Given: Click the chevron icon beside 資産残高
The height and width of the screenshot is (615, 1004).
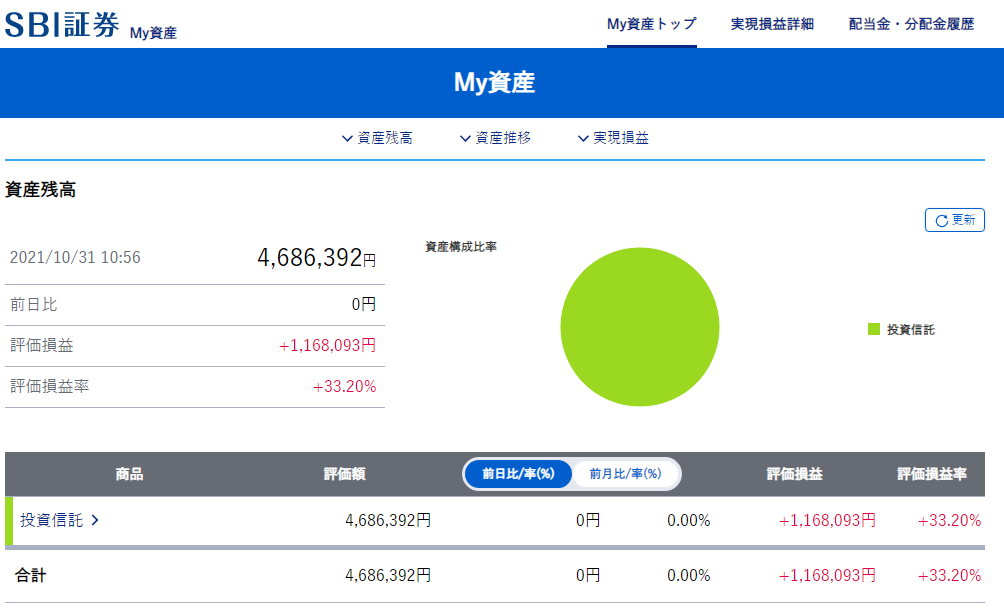Looking at the screenshot, I should click(347, 139).
